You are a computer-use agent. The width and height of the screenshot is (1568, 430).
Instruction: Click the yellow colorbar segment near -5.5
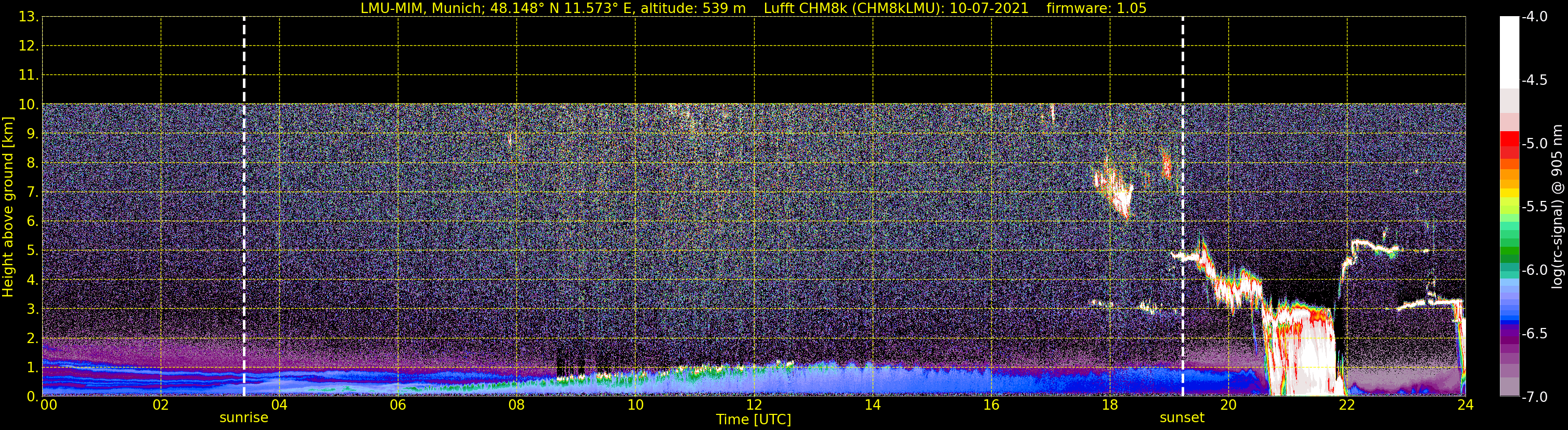[x=1510, y=194]
